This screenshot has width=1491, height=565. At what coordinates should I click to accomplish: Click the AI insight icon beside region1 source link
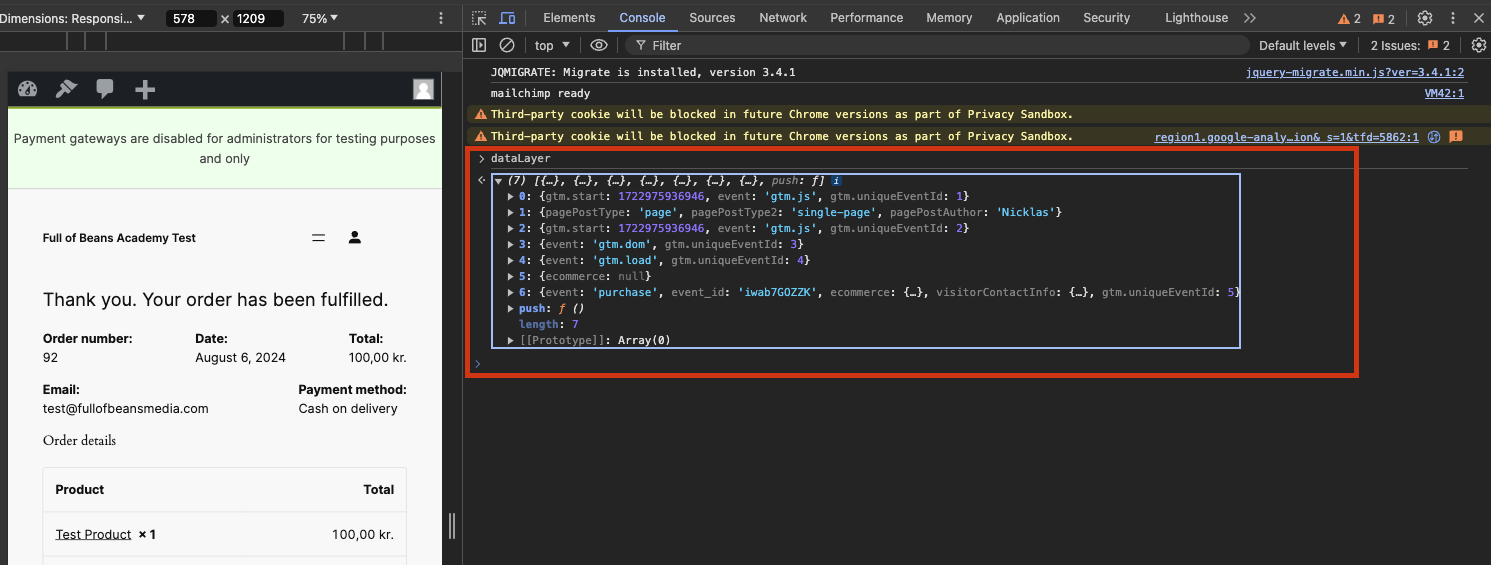1434,137
